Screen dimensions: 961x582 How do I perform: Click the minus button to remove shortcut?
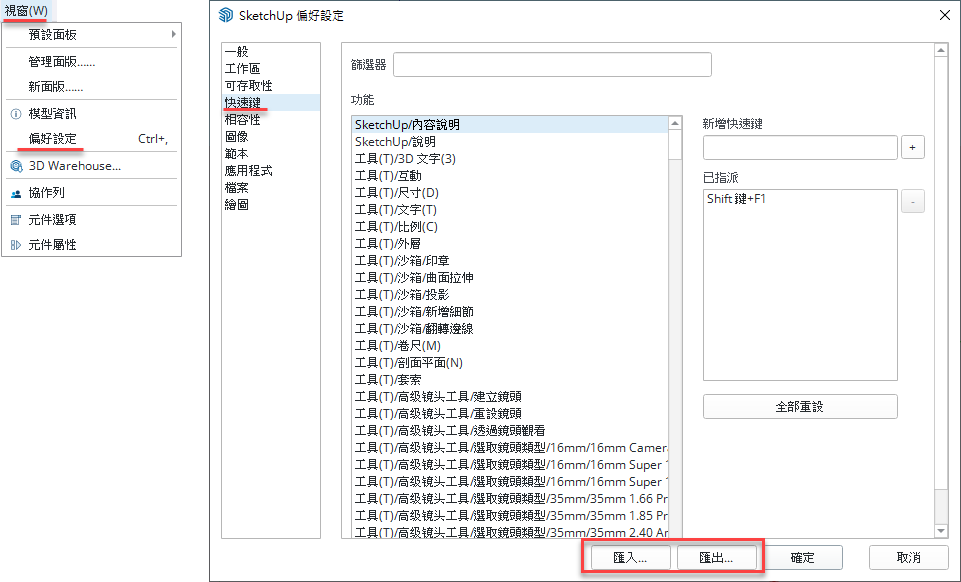(x=913, y=201)
